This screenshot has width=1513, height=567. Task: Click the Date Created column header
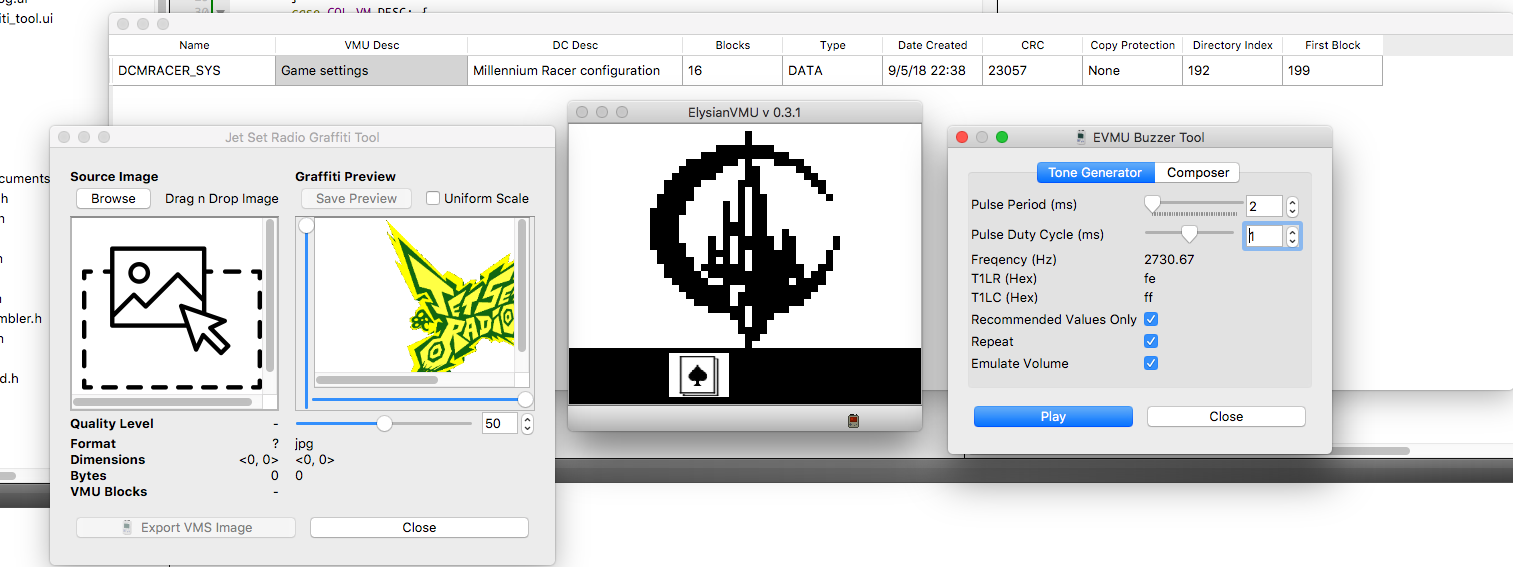click(x=932, y=45)
